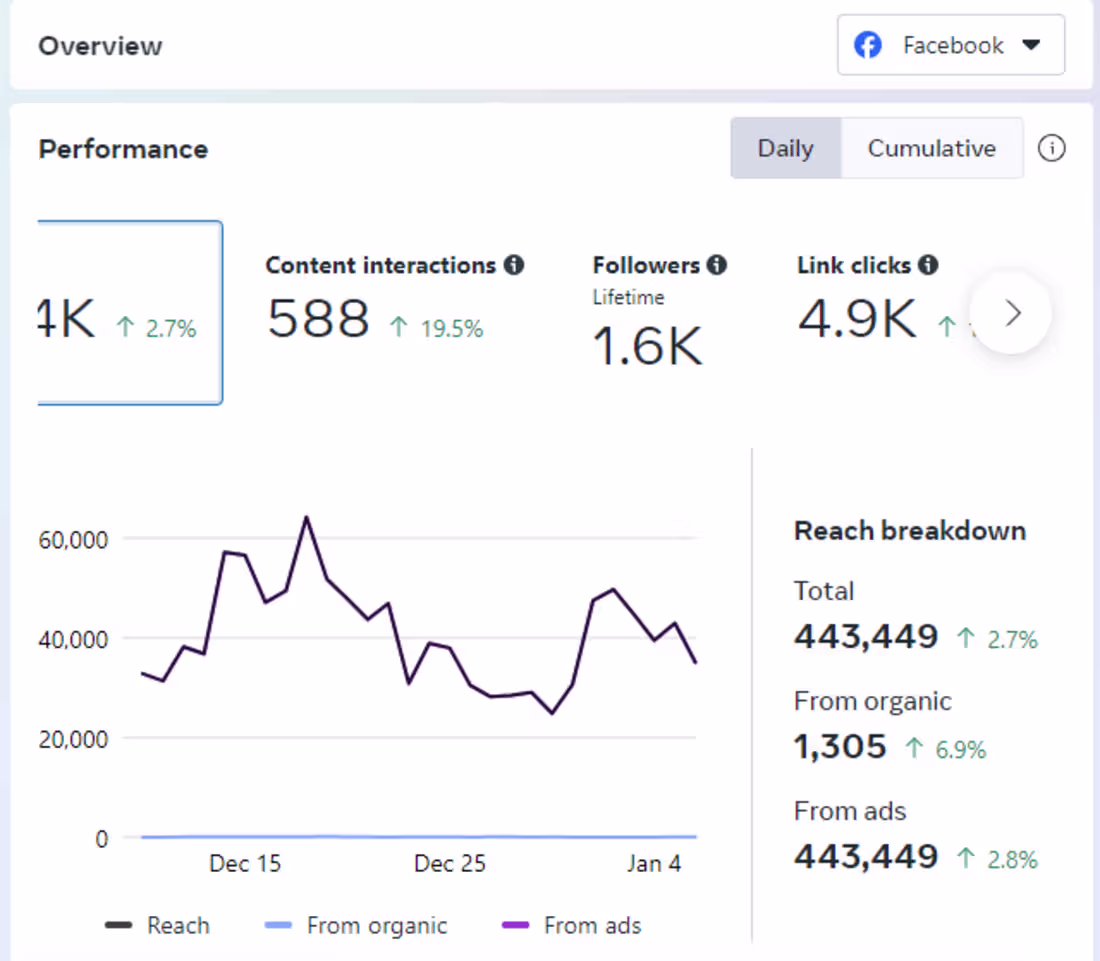This screenshot has height=961, width=1100.
Task: Open the Content interactions info tooltip
Action: point(514,265)
